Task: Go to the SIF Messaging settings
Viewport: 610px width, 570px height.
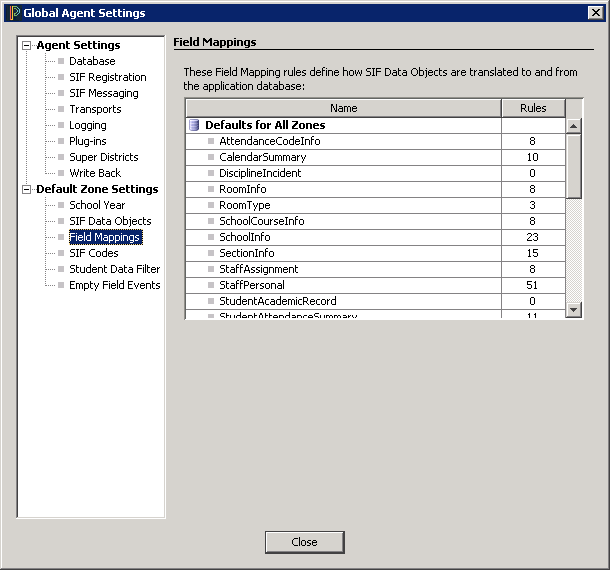Action: click(104, 93)
